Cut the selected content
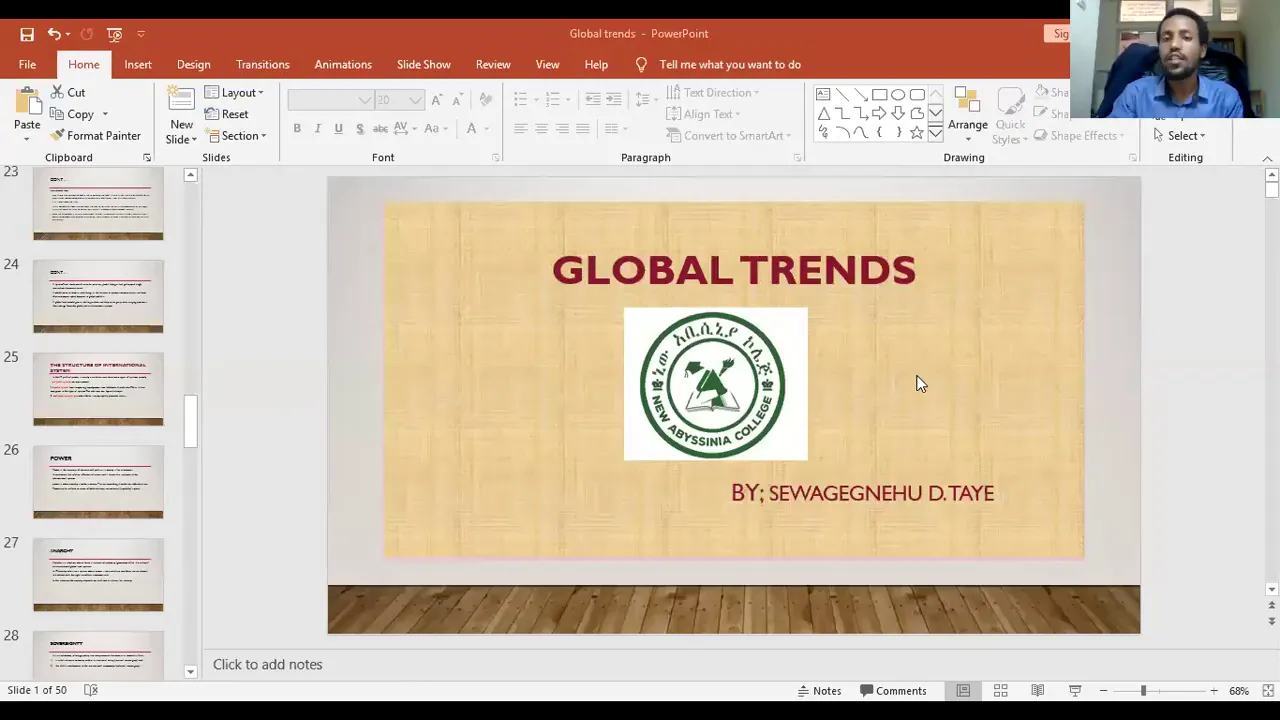The width and height of the screenshot is (1280, 720). [x=68, y=92]
